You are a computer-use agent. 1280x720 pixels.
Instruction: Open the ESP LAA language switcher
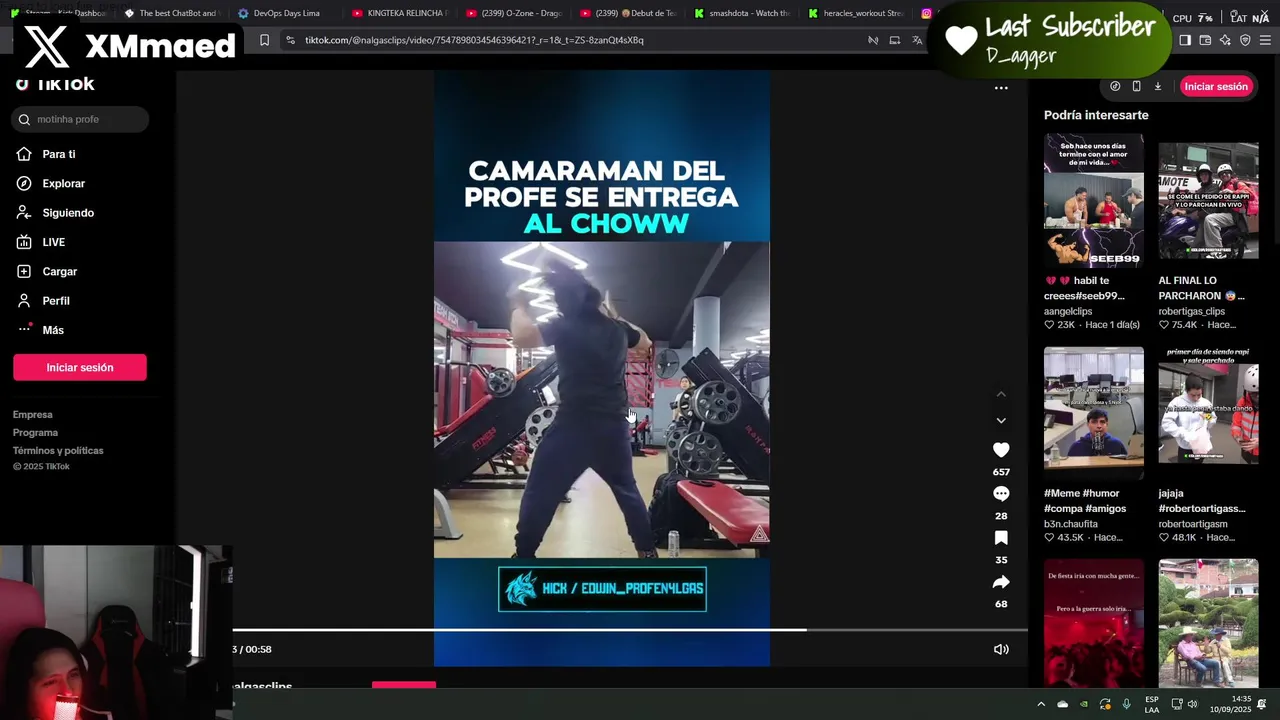[x=1152, y=704]
